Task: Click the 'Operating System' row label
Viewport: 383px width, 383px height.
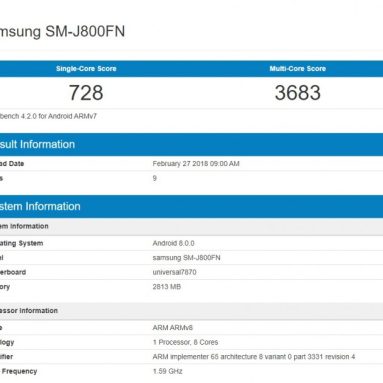Action: [22, 243]
